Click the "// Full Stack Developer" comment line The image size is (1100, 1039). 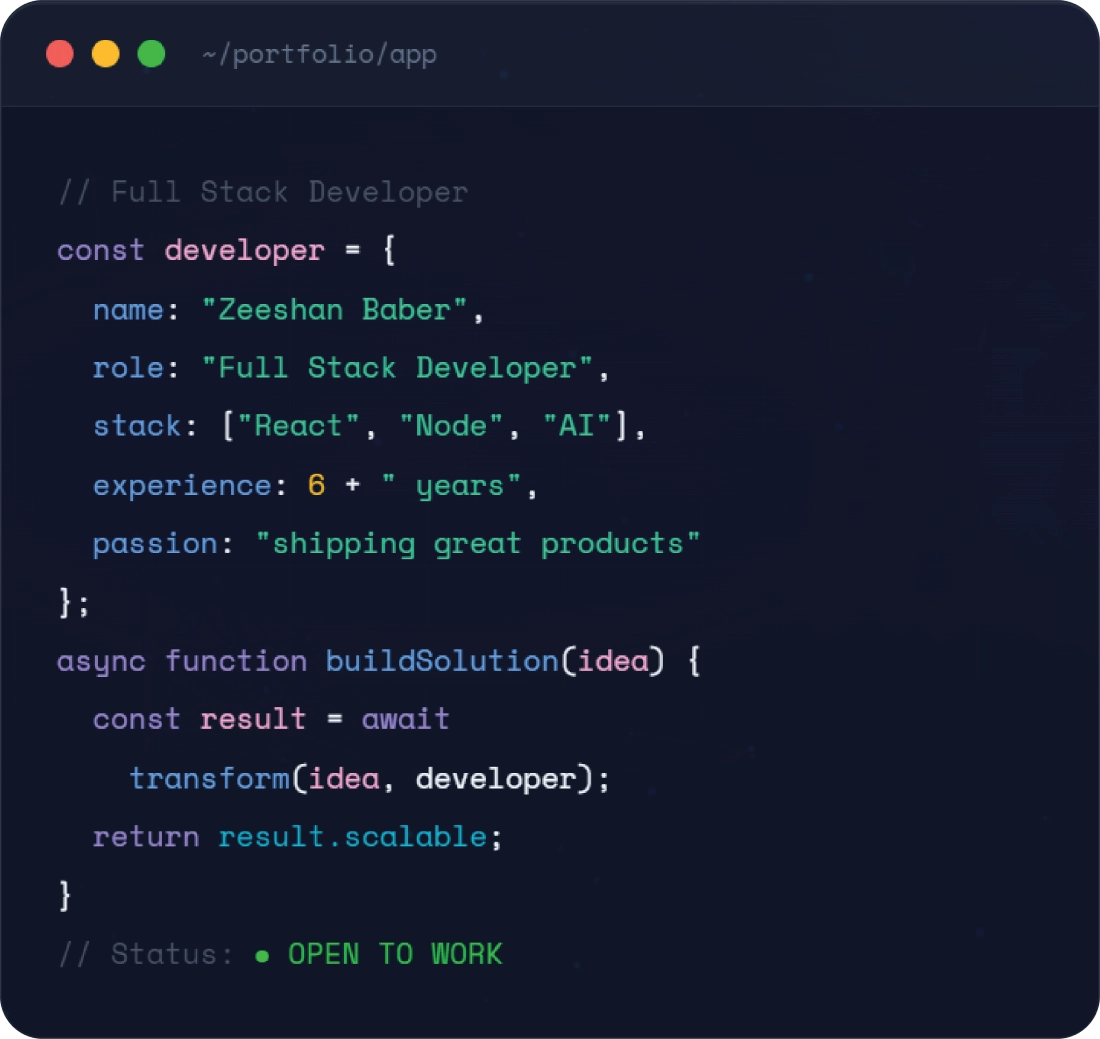pyautogui.click(x=263, y=192)
